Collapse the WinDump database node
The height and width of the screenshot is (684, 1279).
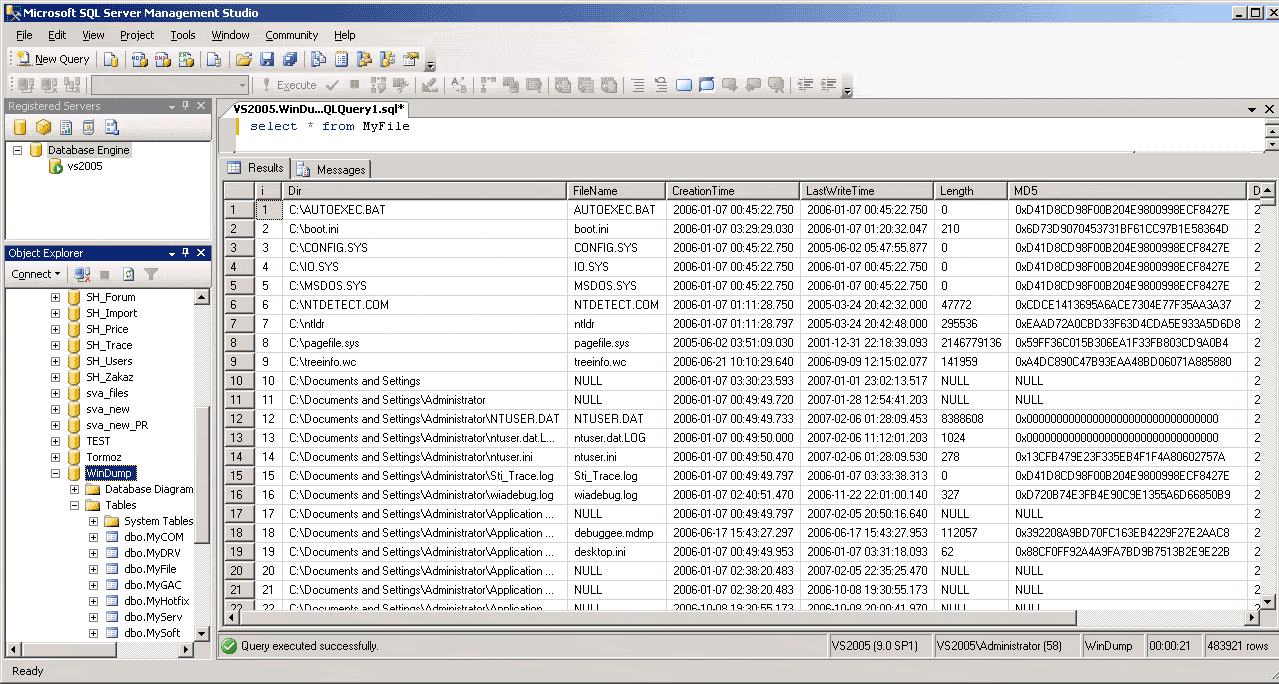click(x=56, y=473)
